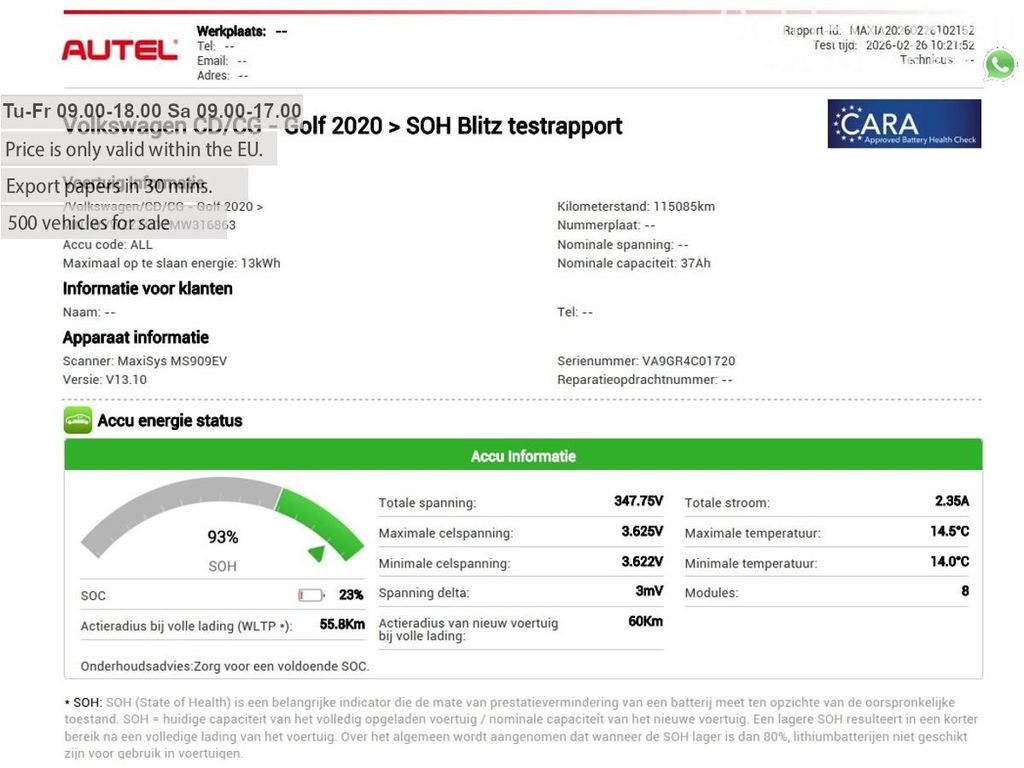This screenshot has height=768, width=1024.
Task: Select the Maximale temperatuur 14.5°C value
Action: point(949,531)
